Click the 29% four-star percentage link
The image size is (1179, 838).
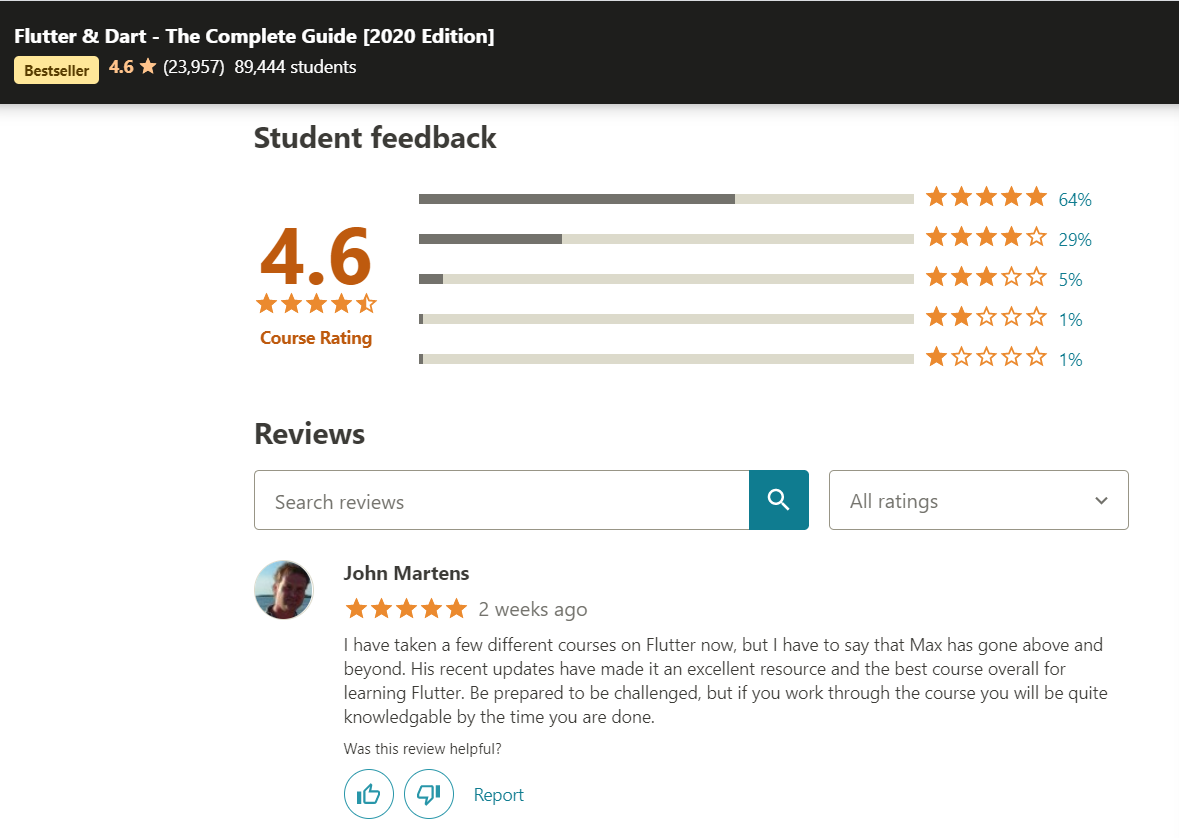tap(1074, 238)
